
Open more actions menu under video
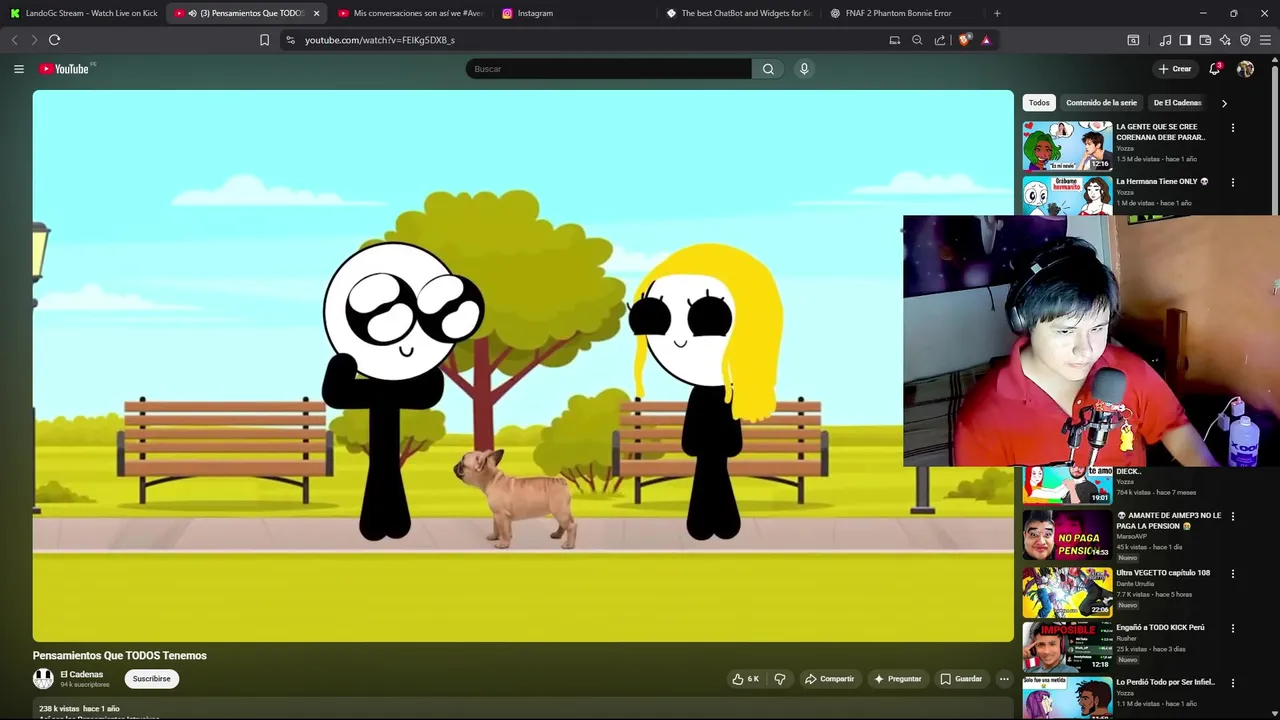[1004, 679]
